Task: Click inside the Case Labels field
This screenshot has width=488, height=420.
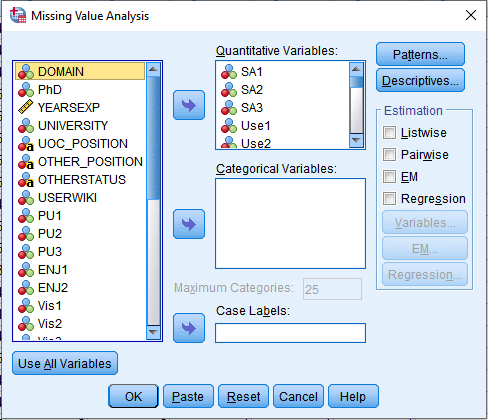Action: (x=290, y=333)
